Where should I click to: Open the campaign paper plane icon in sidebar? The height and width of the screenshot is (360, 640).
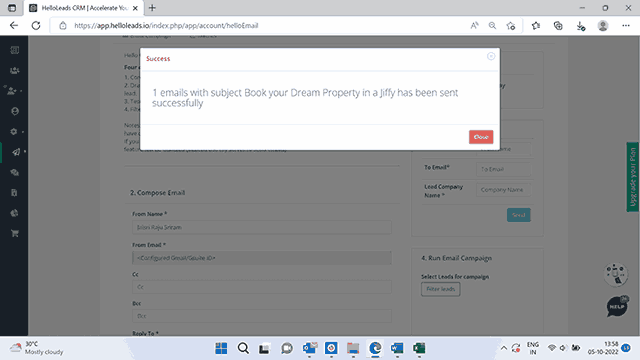pos(16,152)
